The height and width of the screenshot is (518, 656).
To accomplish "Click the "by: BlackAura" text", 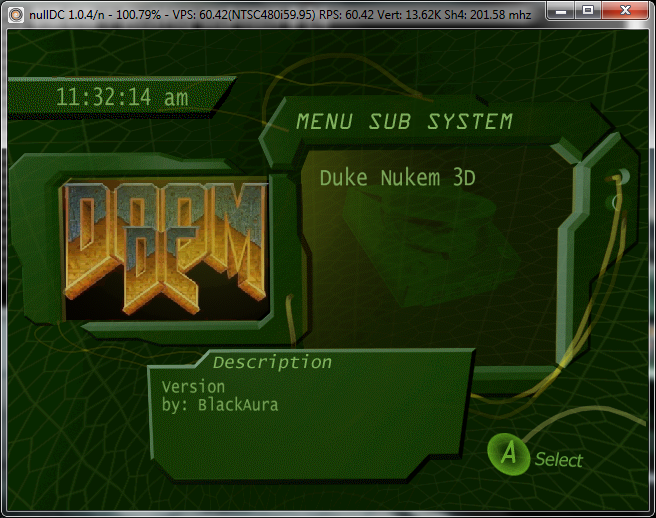I will pyautogui.click(x=220, y=405).
